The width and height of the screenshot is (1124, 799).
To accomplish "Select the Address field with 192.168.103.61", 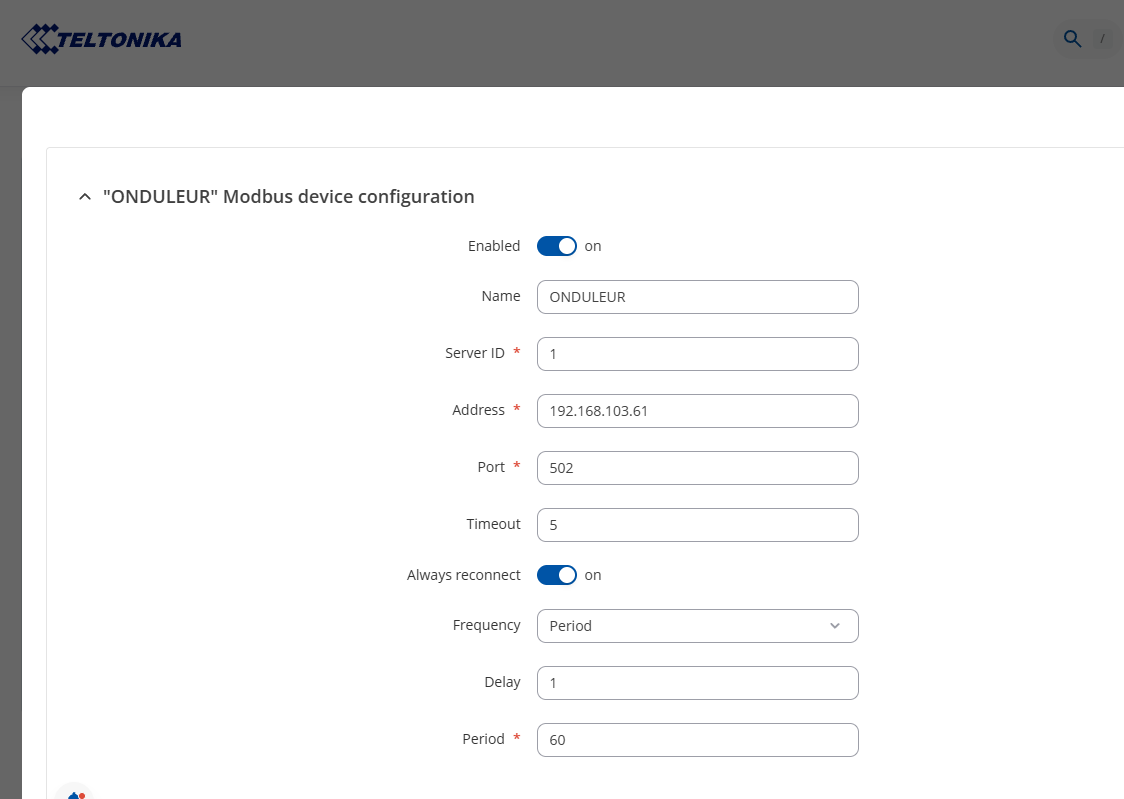I will (697, 411).
